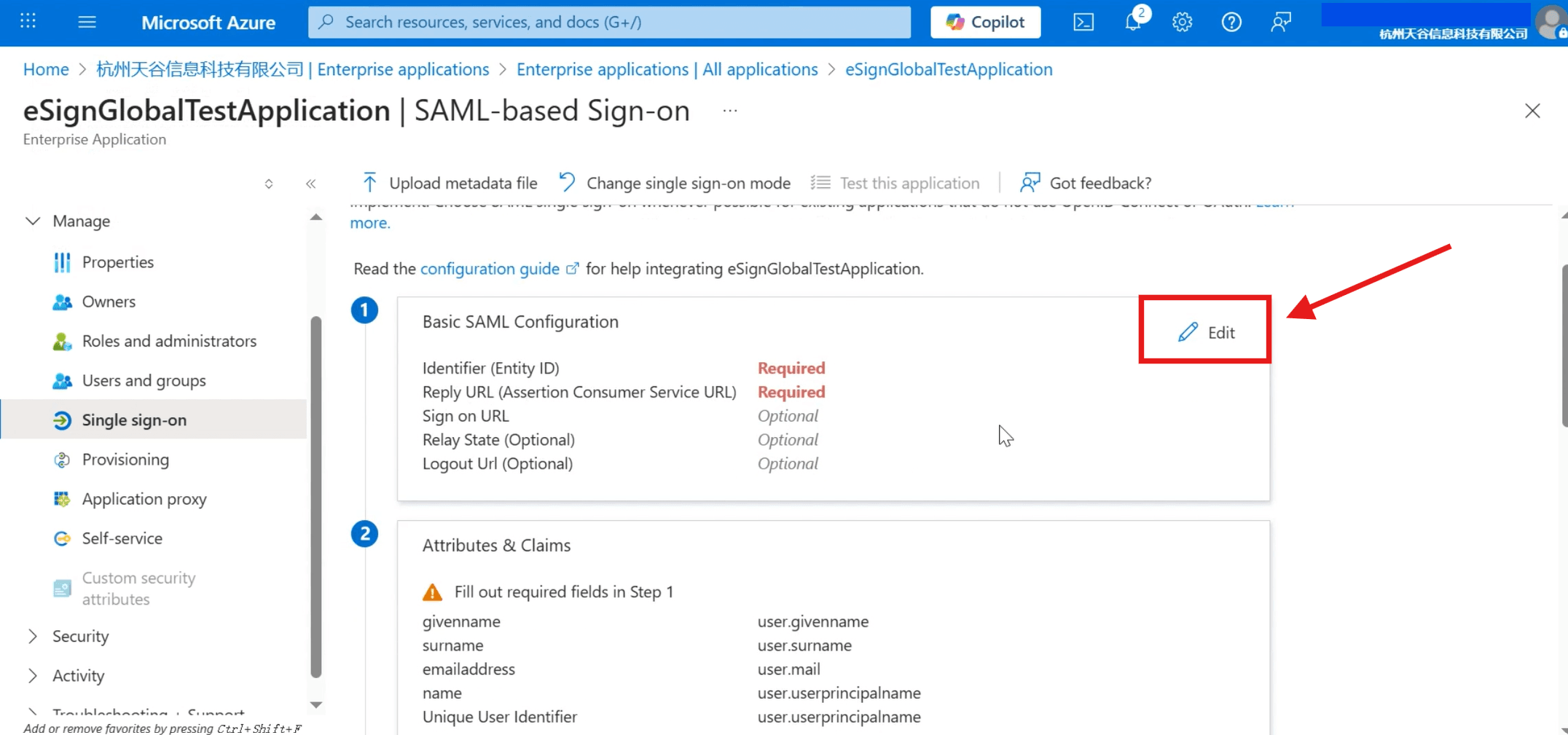Select Single sign-on menu item
Viewport: 1568px width, 735px height.
point(153,420)
